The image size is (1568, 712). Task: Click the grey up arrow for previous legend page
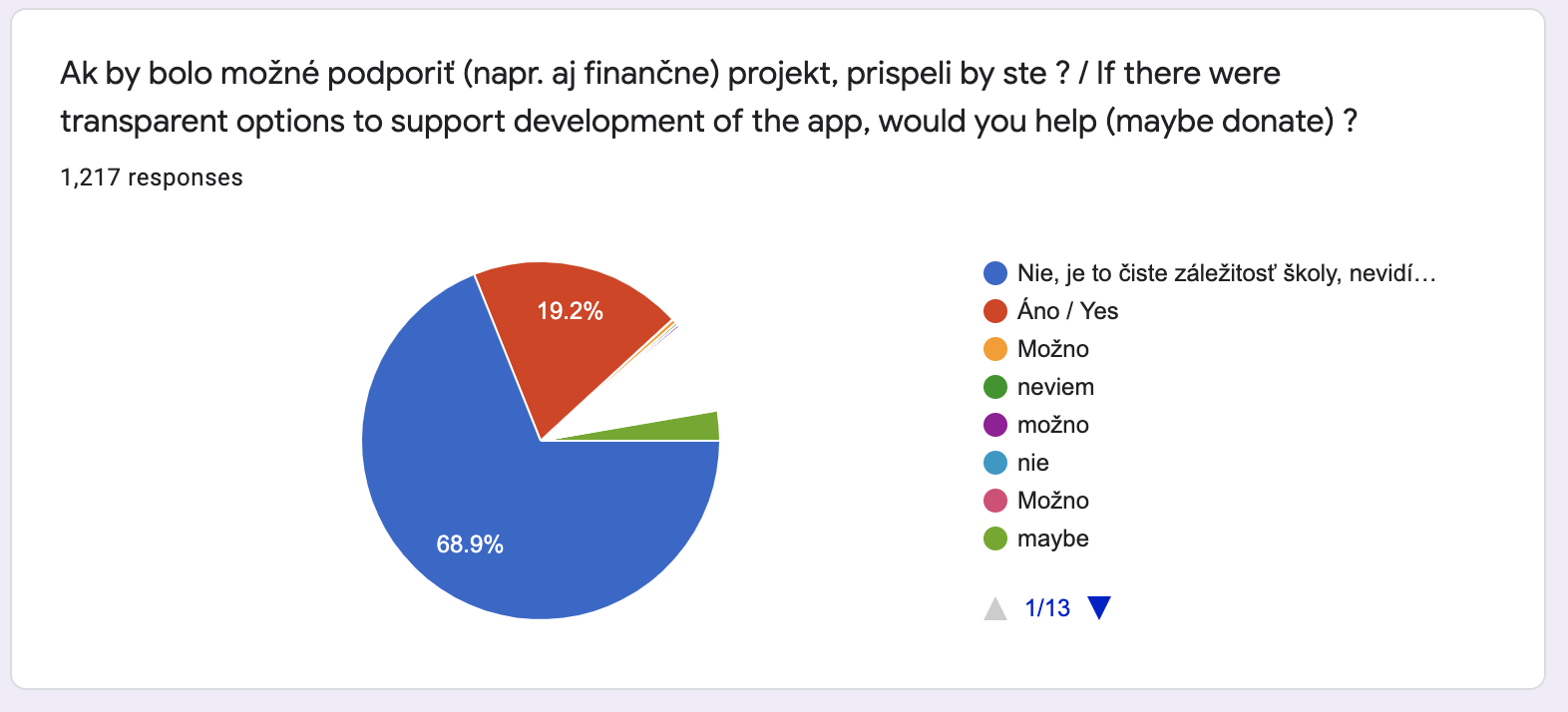pos(995,608)
